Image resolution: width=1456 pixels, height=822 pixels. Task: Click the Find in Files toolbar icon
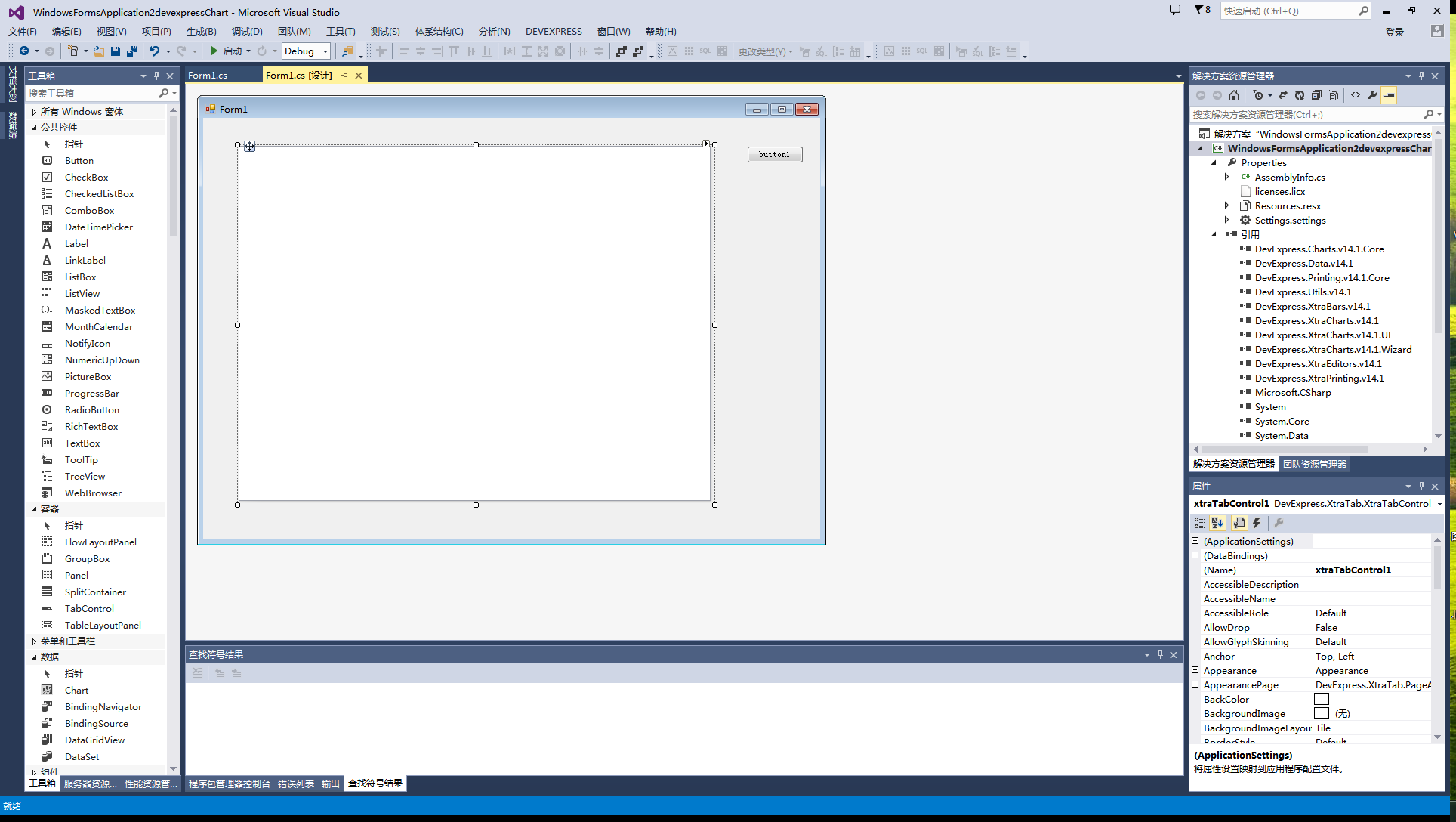pos(347,51)
